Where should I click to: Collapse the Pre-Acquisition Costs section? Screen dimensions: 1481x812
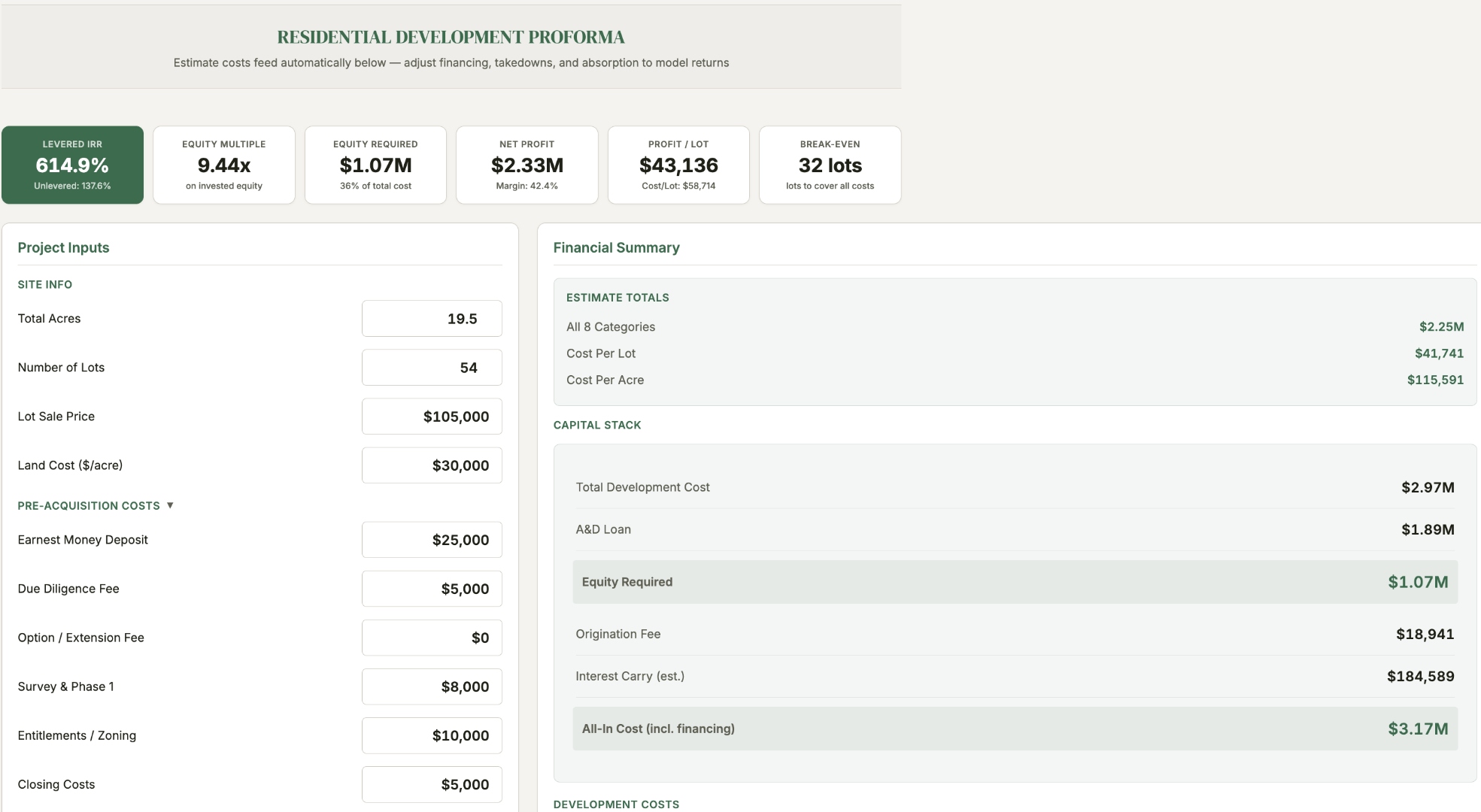tap(96, 505)
